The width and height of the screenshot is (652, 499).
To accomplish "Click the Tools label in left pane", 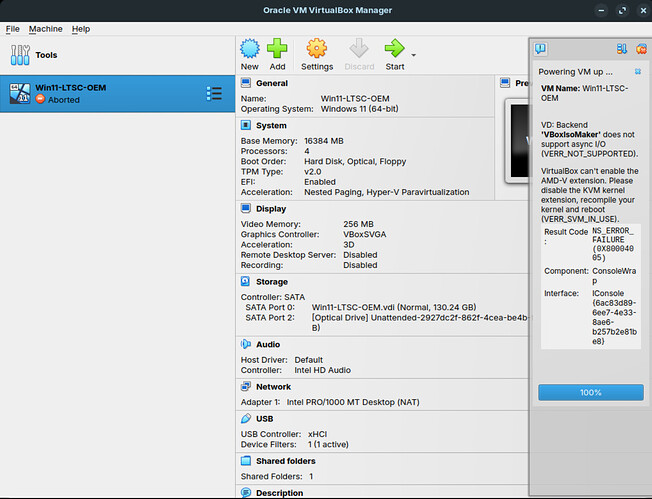I will coord(46,55).
